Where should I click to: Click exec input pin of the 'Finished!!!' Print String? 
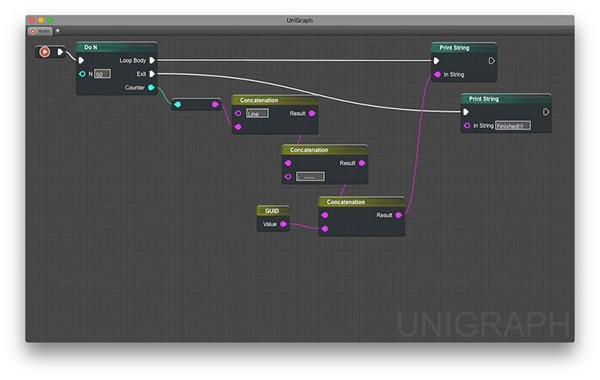pyautogui.click(x=466, y=112)
